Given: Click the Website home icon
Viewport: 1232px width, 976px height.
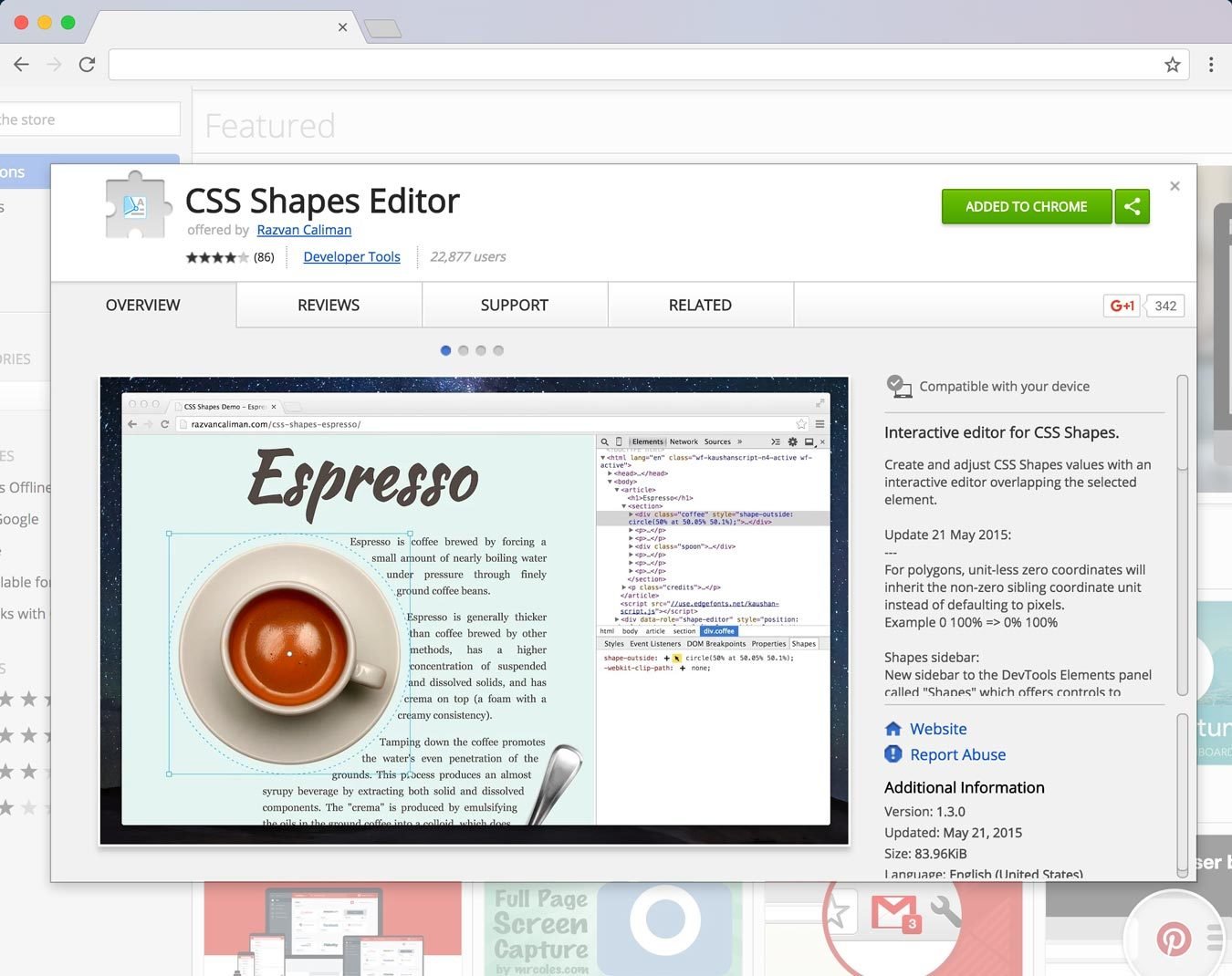Looking at the screenshot, I should pos(893,729).
